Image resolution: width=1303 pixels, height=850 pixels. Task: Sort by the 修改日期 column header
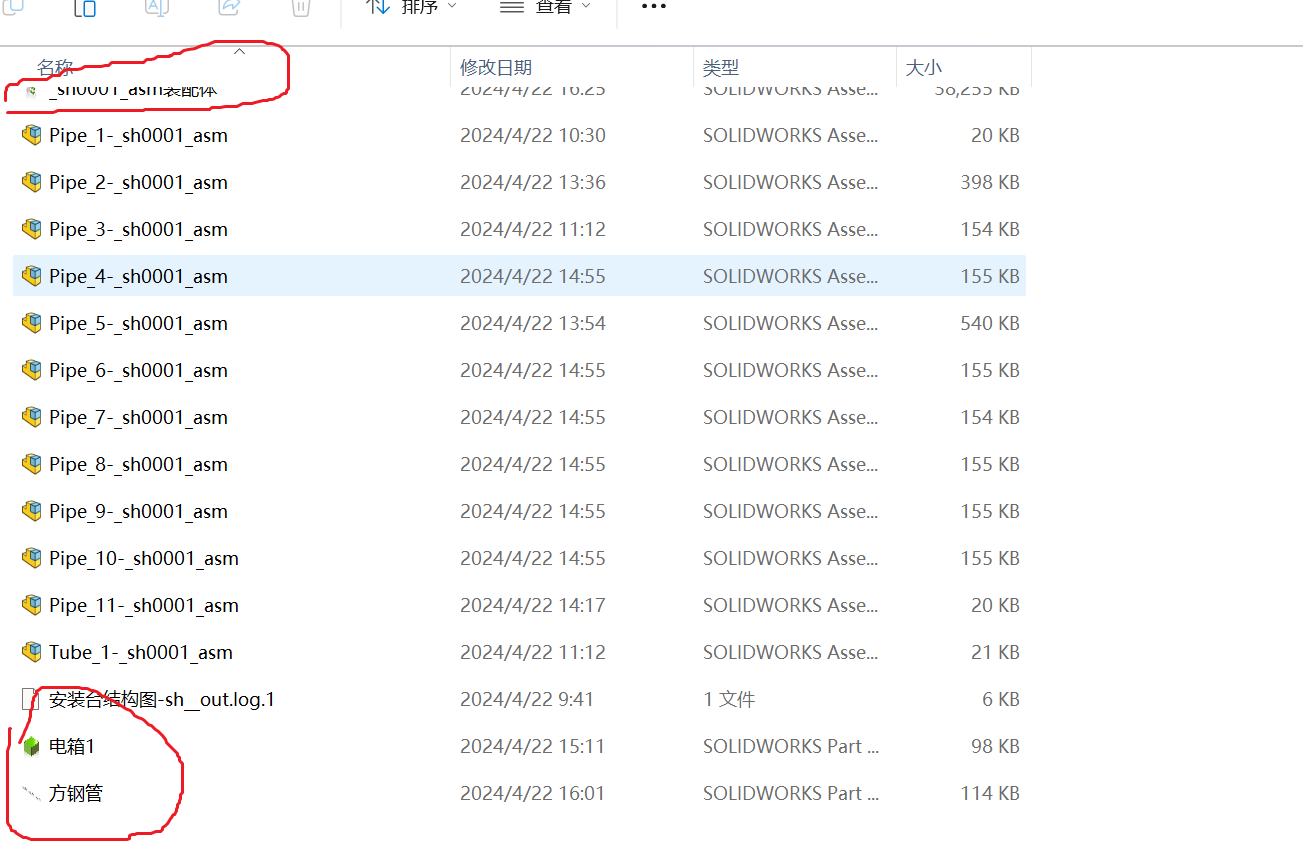(496, 67)
